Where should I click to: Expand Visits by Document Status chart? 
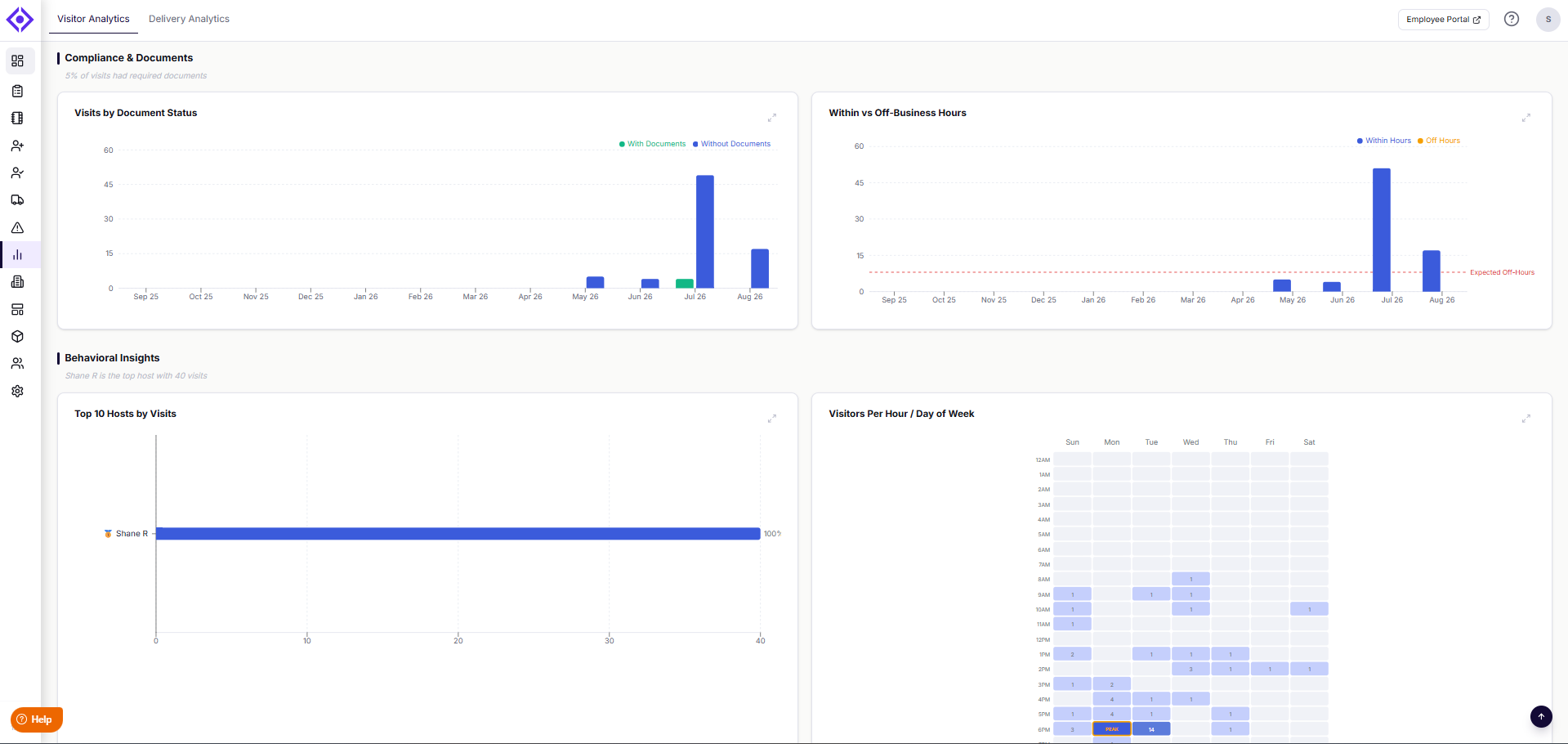click(772, 118)
